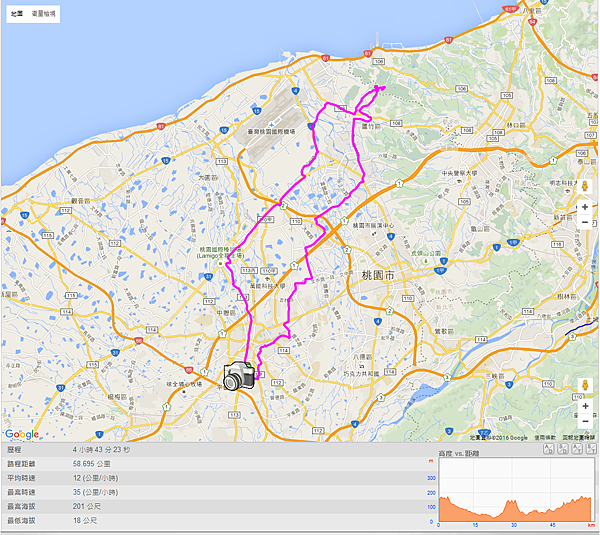
Task: Click the 中央警察大學 label on map
Action: pyautogui.click(x=459, y=173)
